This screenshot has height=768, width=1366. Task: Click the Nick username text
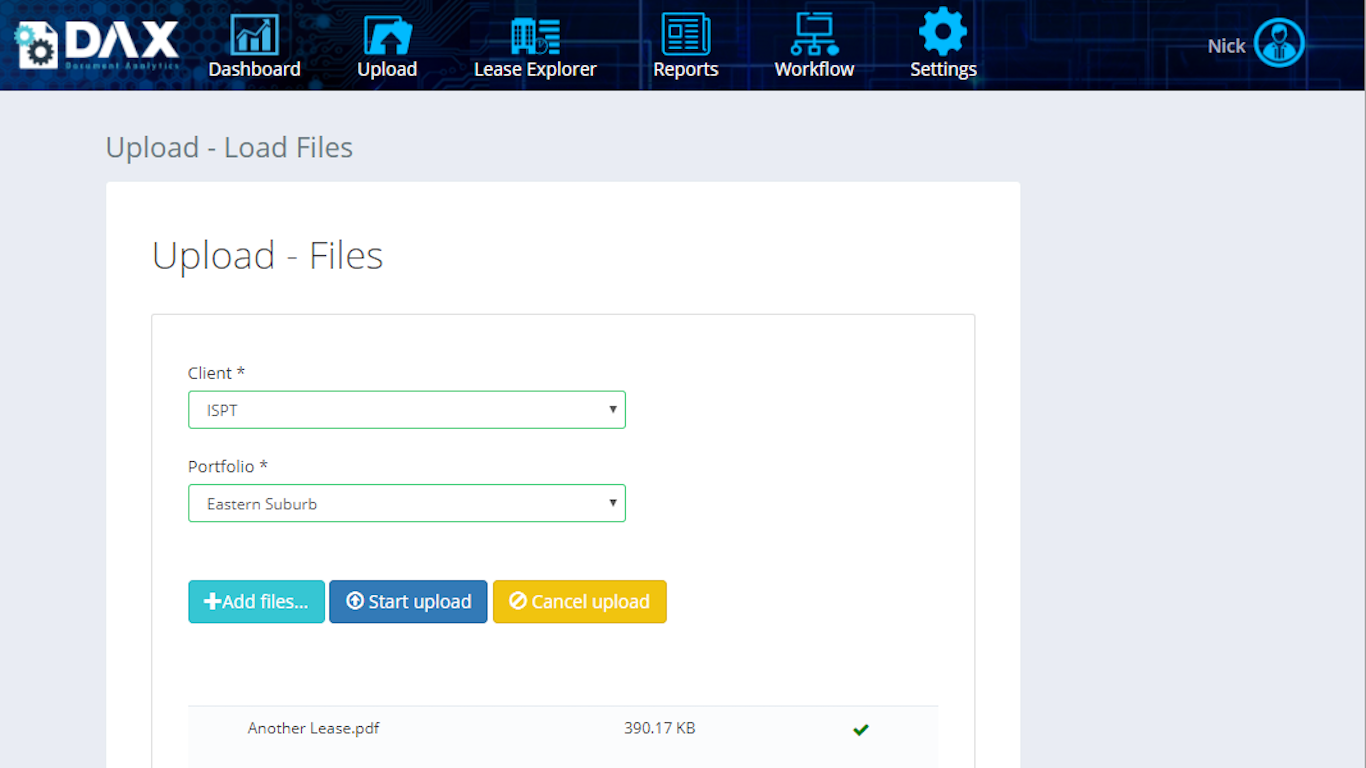[1226, 46]
